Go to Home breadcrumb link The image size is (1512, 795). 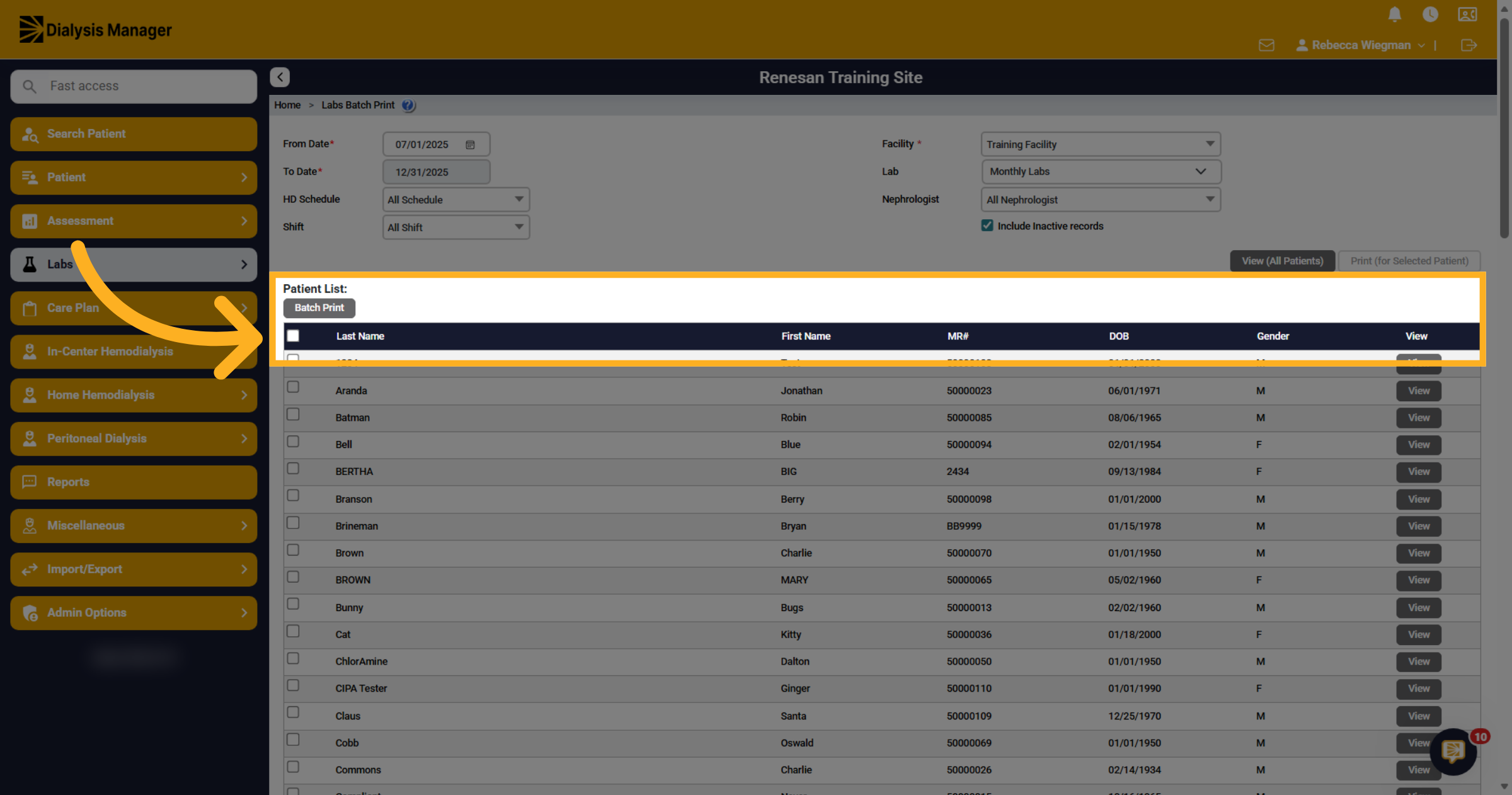pyautogui.click(x=287, y=105)
